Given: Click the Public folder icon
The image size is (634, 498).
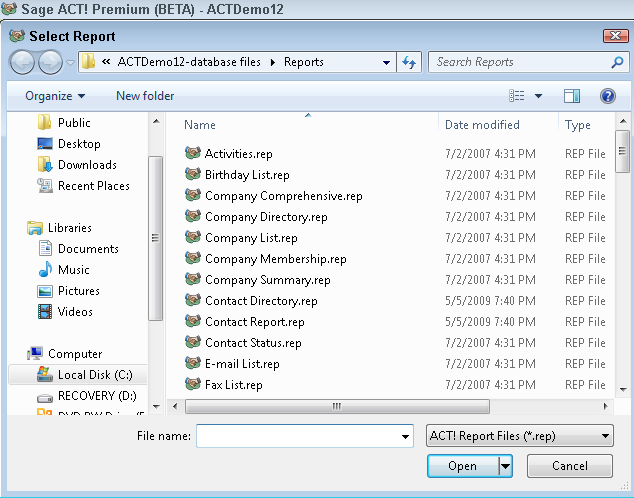Looking at the screenshot, I should [44, 122].
